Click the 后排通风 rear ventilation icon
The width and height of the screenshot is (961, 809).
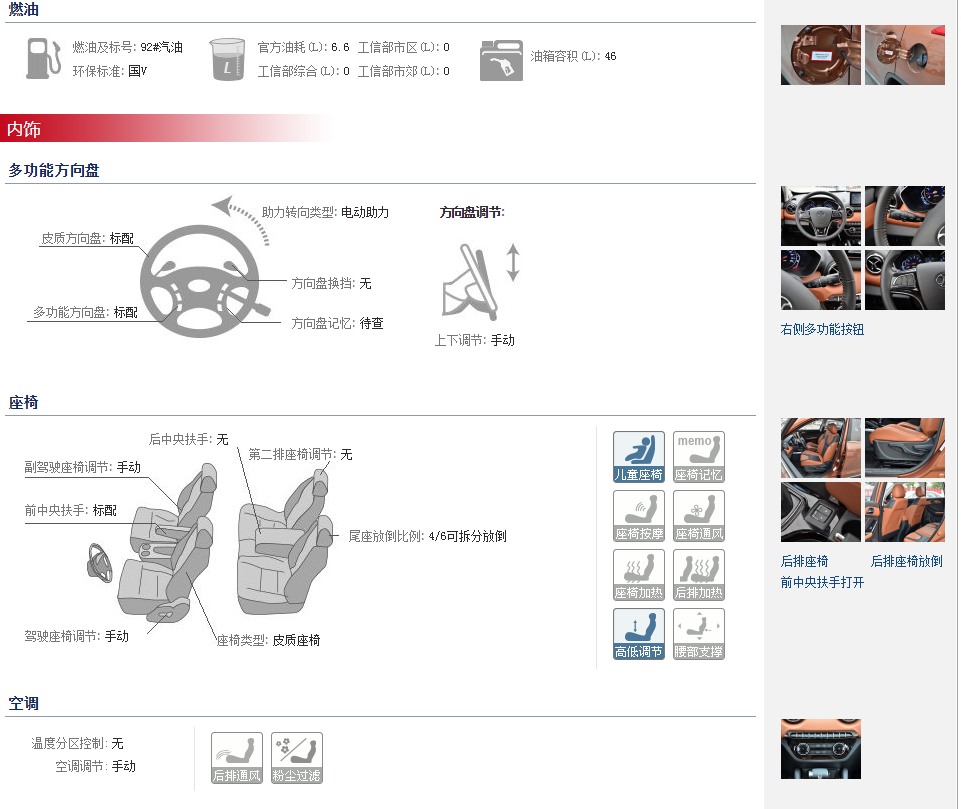tap(237, 758)
